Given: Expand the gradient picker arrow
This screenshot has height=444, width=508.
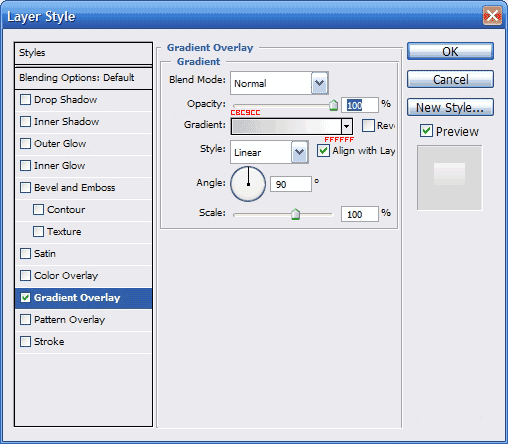Looking at the screenshot, I should pos(347,126).
